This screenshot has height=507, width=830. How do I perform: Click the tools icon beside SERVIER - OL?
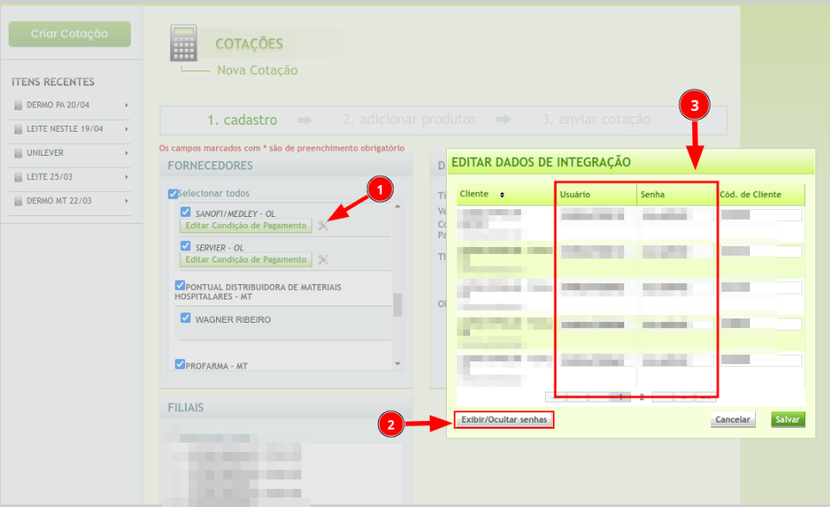(323, 260)
